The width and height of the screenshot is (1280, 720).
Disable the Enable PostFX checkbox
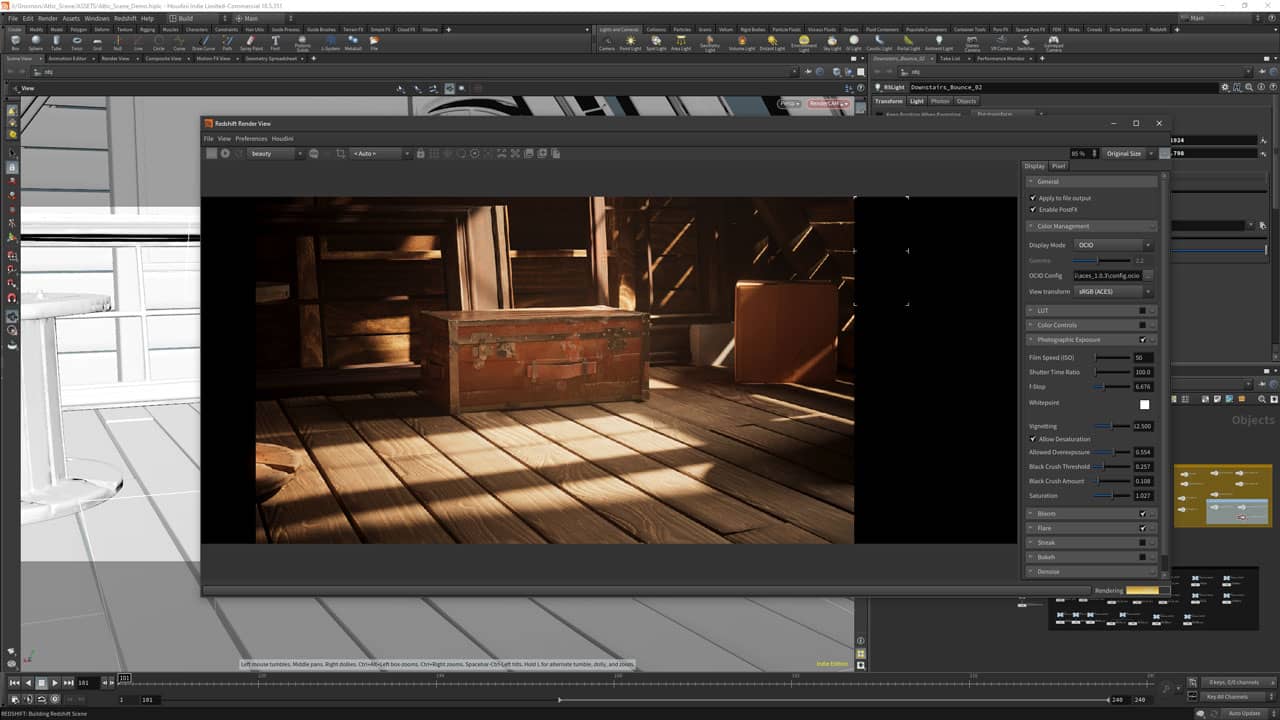point(1033,210)
